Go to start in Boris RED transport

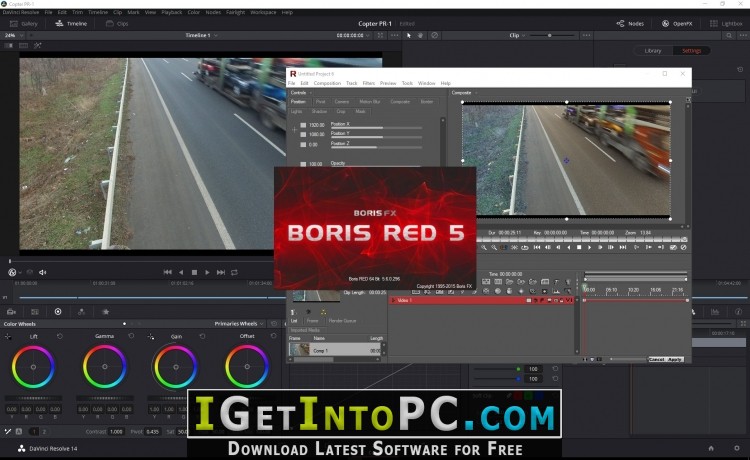pyautogui.click(x=537, y=247)
